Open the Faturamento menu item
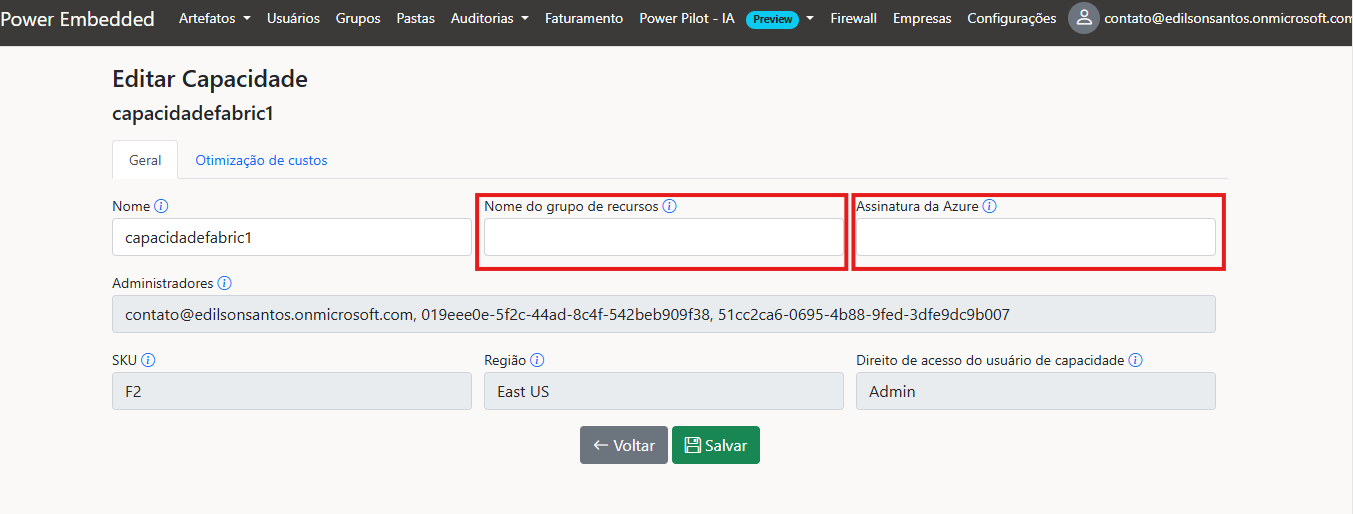The width and height of the screenshot is (1353, 514). click(584, 18)
